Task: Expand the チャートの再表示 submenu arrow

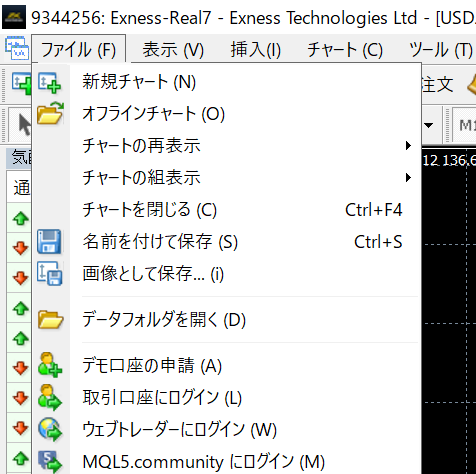Action: pyautogui.click(x=408, y=145)
